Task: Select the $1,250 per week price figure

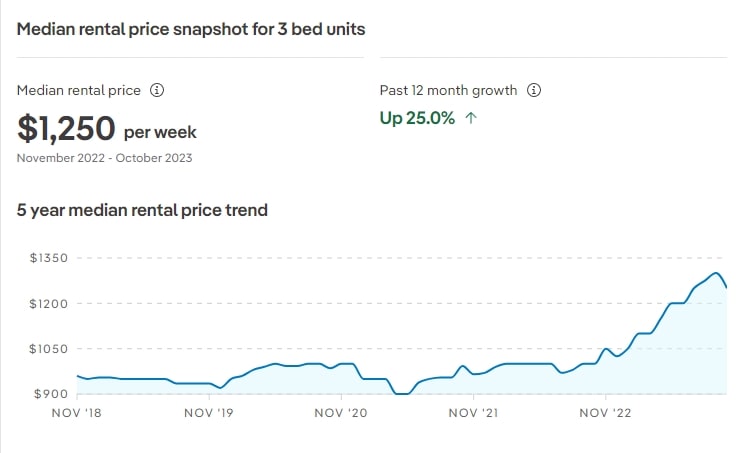Action: [x=106, y=129]
